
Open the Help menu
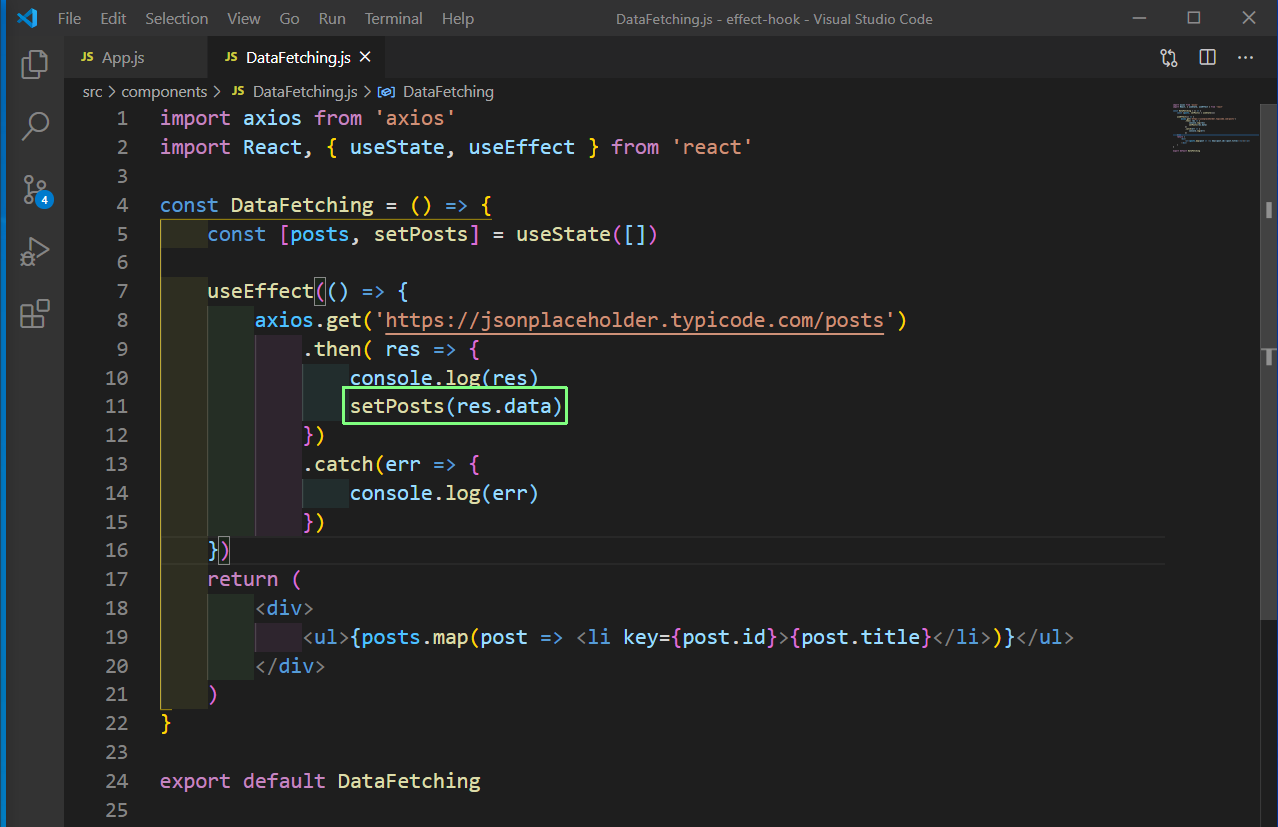(458, 19)
